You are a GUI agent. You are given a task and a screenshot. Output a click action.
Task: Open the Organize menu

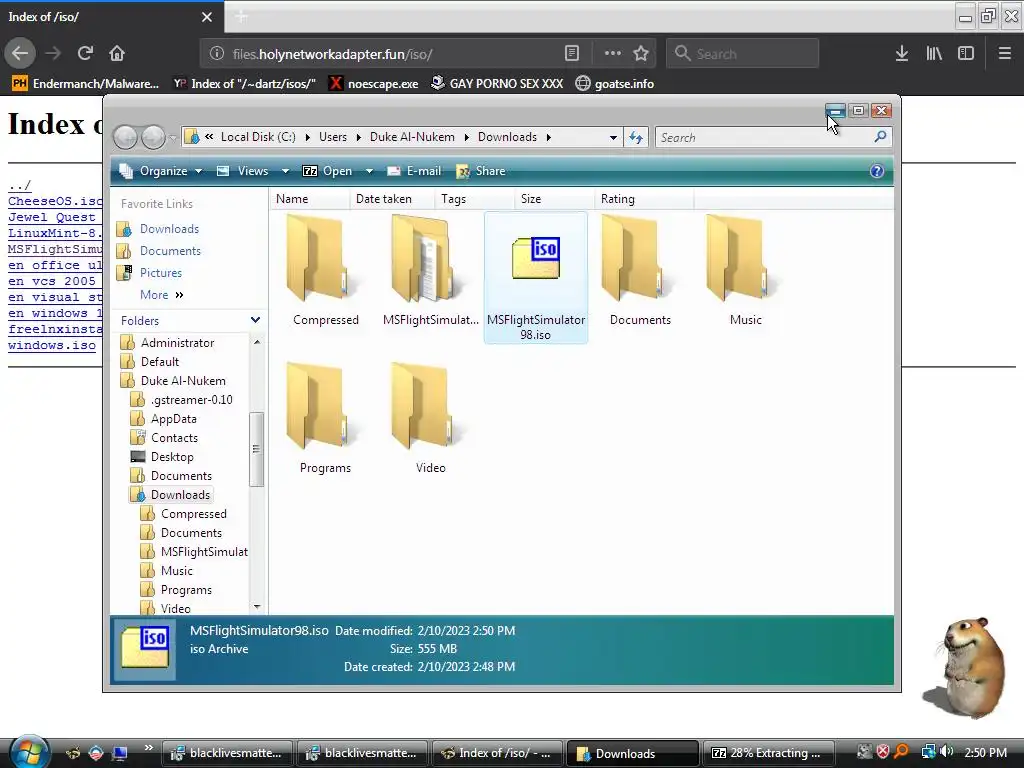click(x=161, y=171)
